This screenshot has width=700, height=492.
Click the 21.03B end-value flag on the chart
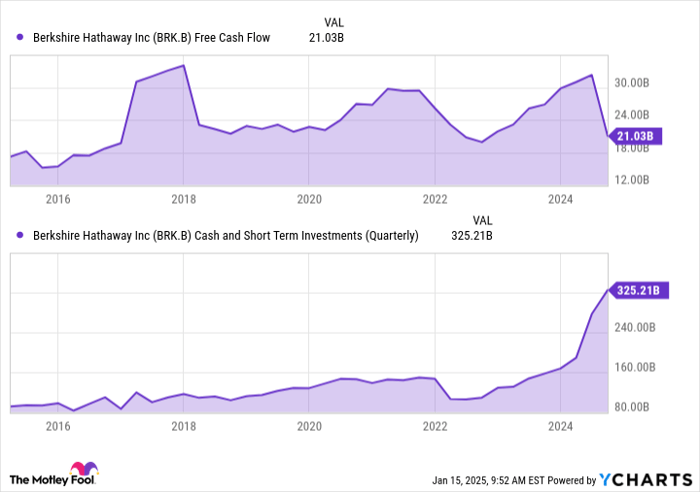pyautogui.click(x=633, y=135)
